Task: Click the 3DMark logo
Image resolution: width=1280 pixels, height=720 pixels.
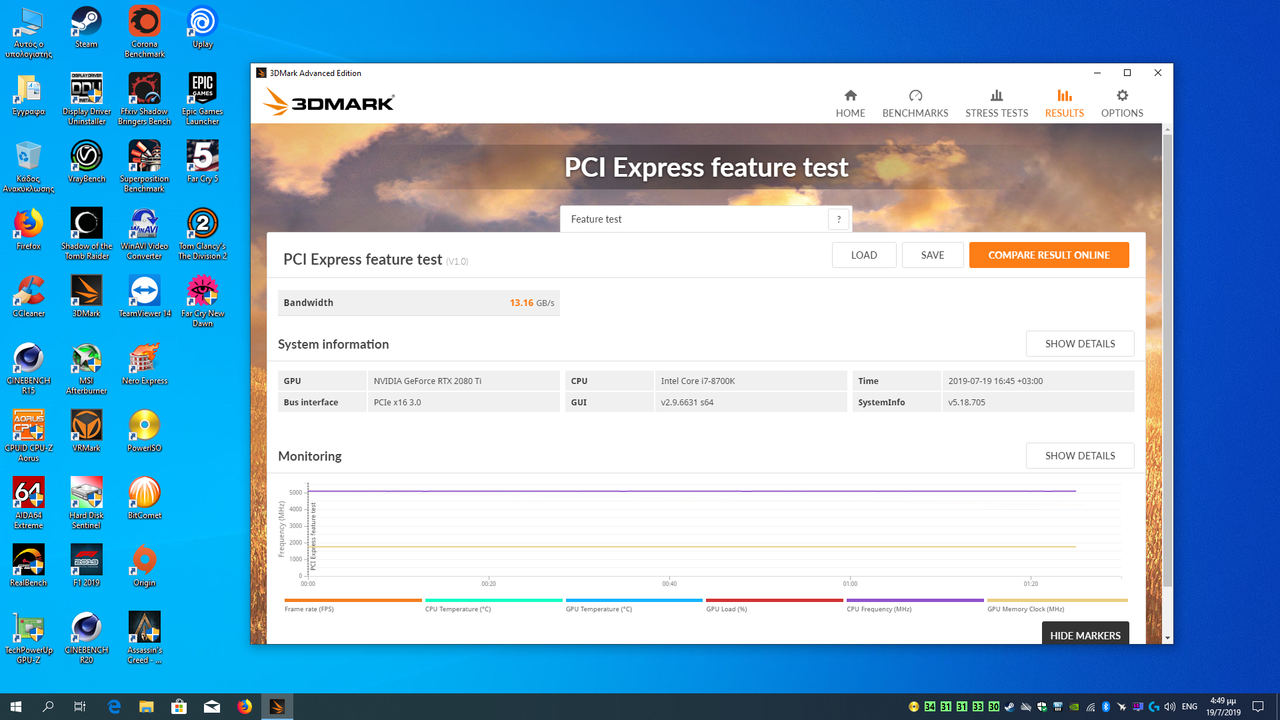Action: tap(329, 102)
